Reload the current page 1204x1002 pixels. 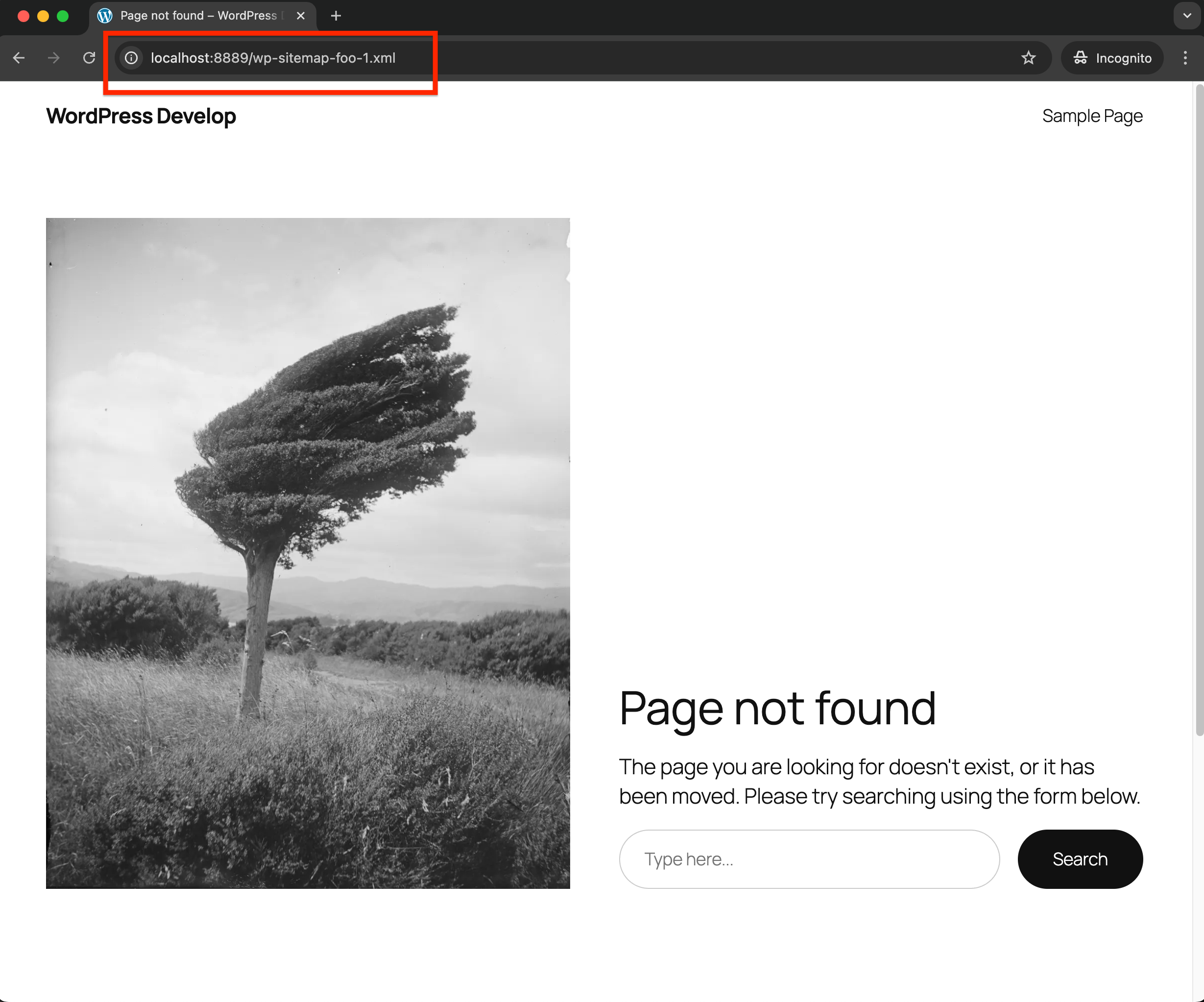(89, 58)
